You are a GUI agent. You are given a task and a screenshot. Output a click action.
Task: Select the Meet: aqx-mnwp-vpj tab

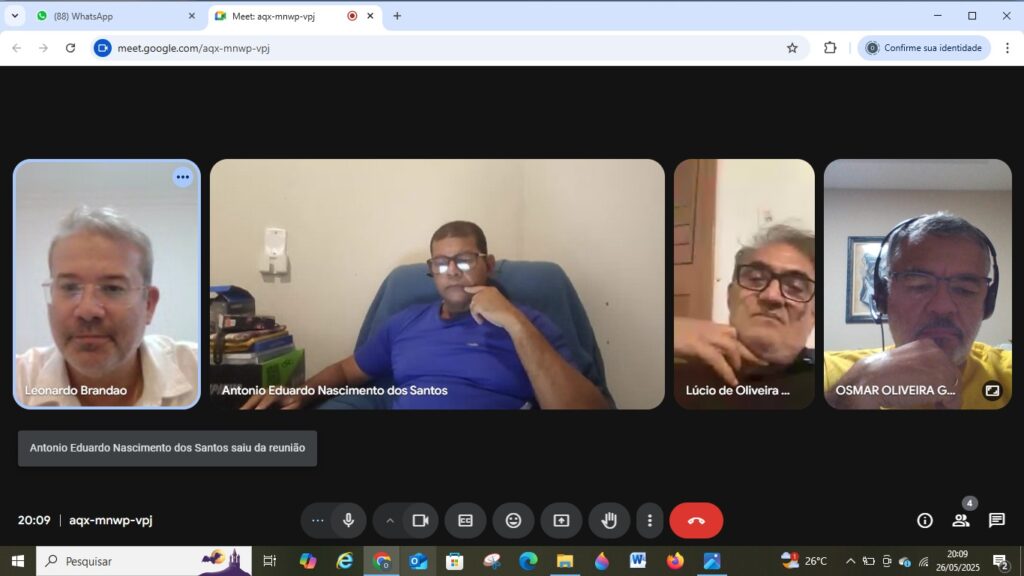tap(280, 16)
